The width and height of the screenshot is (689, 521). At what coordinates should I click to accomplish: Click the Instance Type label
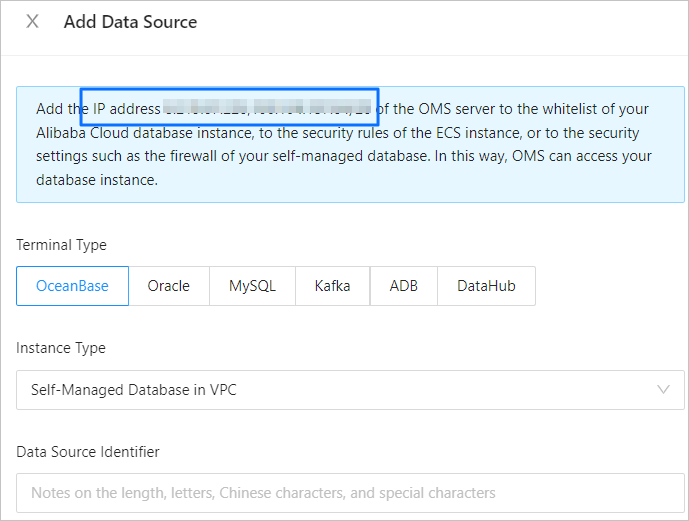(61, 348)
